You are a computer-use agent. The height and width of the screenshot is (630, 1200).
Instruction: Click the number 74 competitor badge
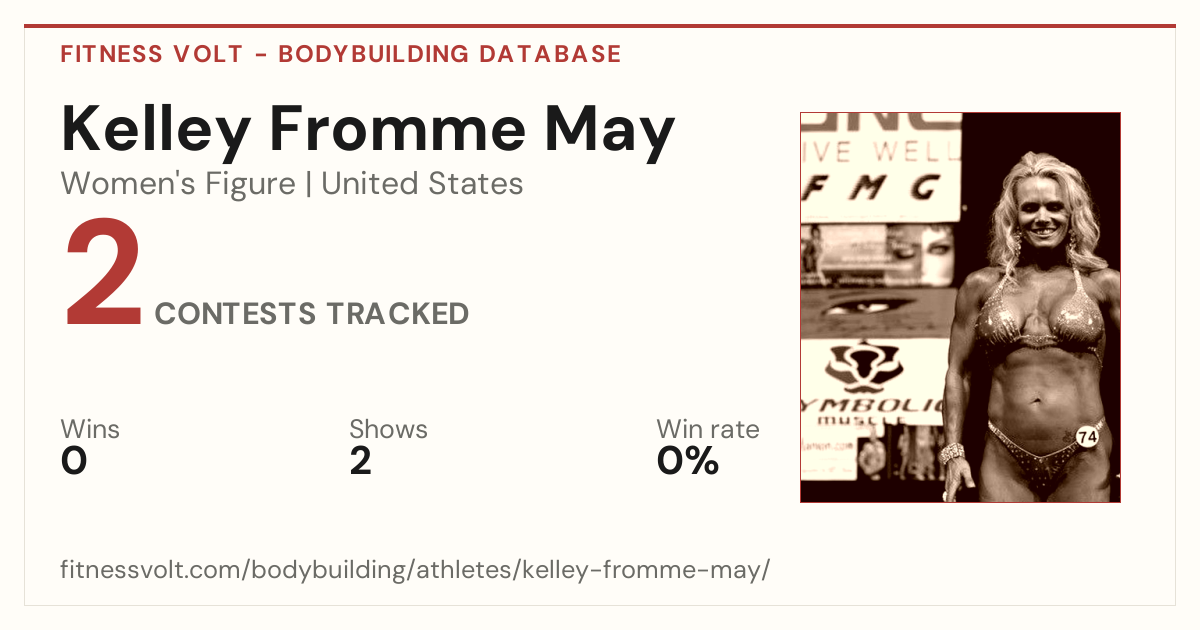tap(1087, 436)
